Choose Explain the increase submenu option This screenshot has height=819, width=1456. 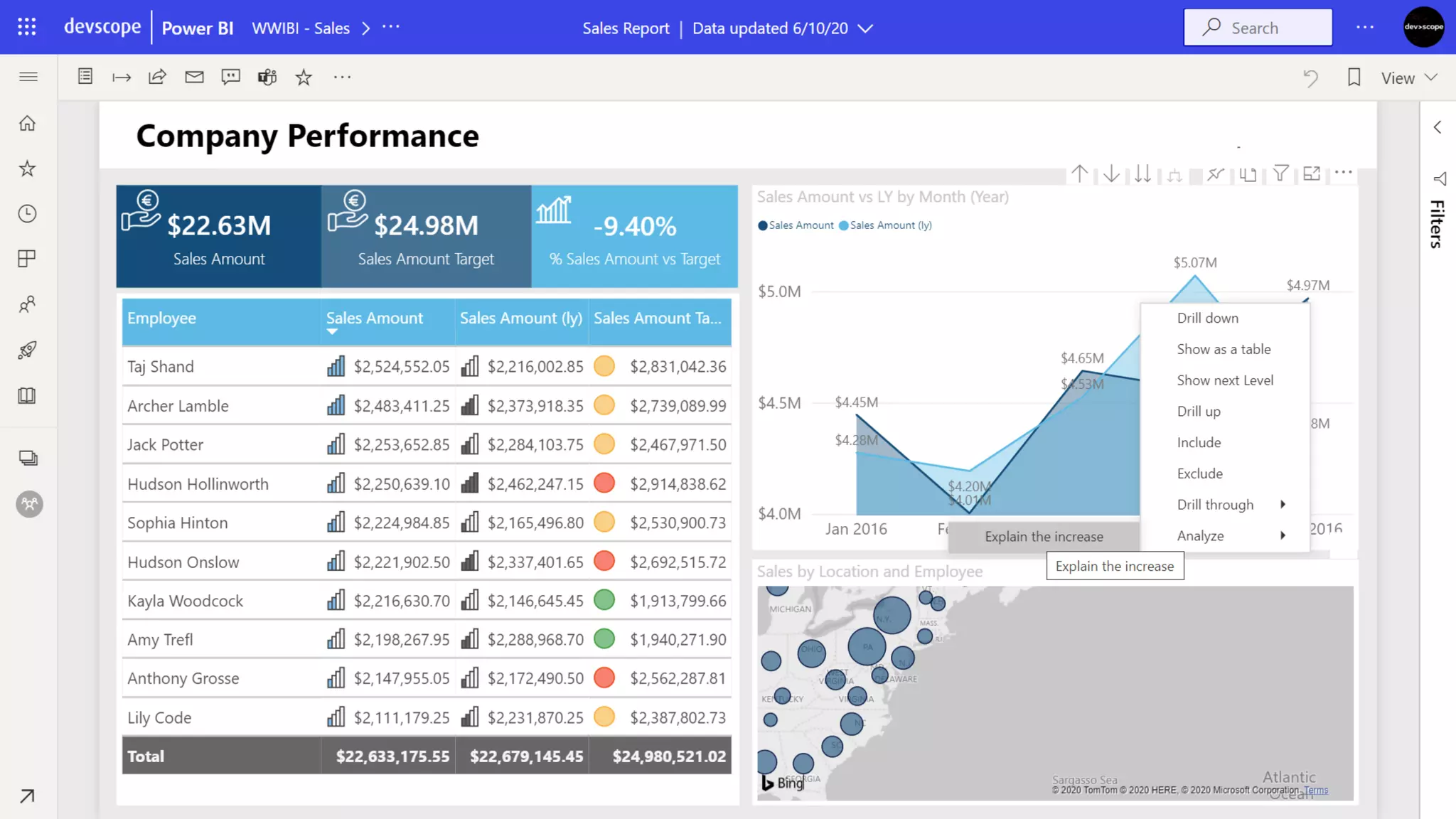click(1043, 537)
